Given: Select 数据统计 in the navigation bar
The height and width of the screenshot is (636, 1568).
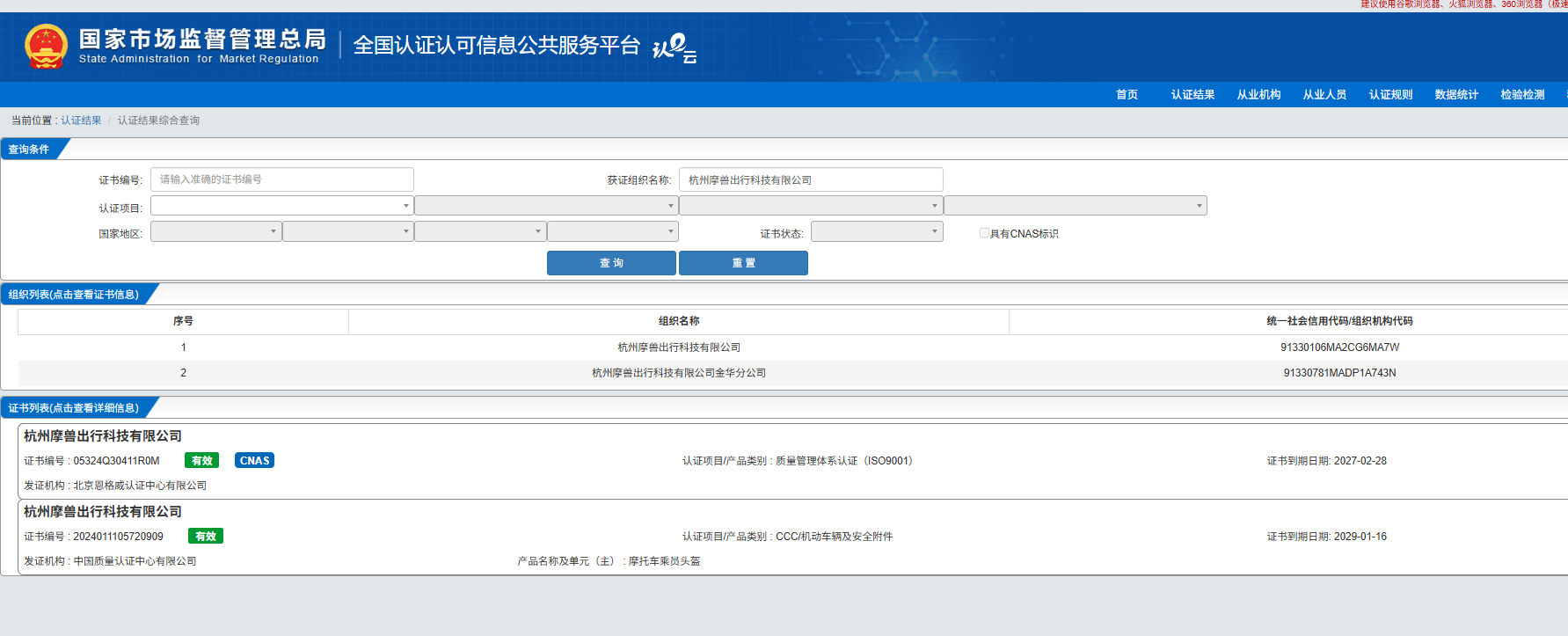Looking at the screenshot, I should tap(1456, 95).
